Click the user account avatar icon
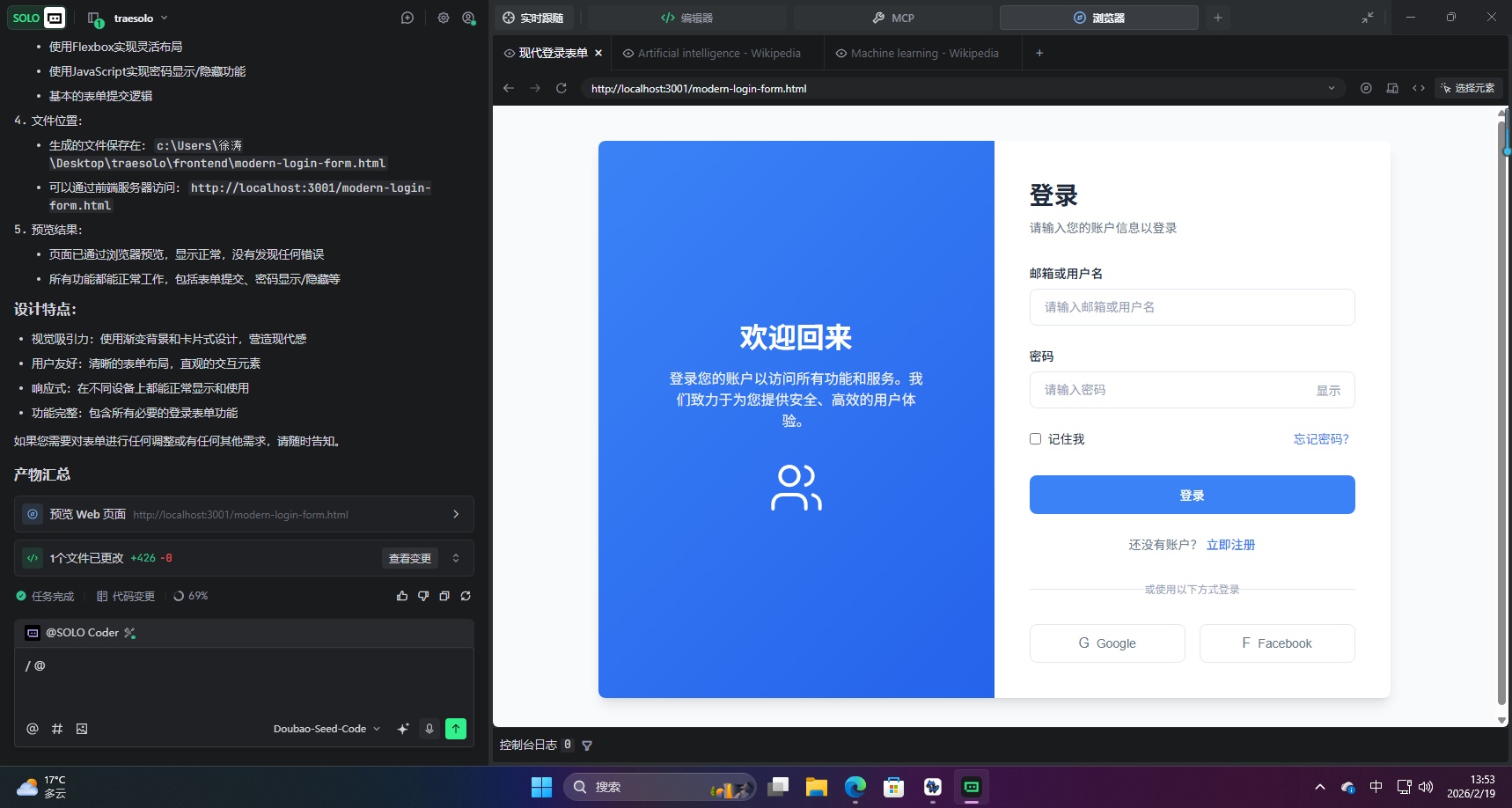The image size is (1512, 808). (468, 18)
